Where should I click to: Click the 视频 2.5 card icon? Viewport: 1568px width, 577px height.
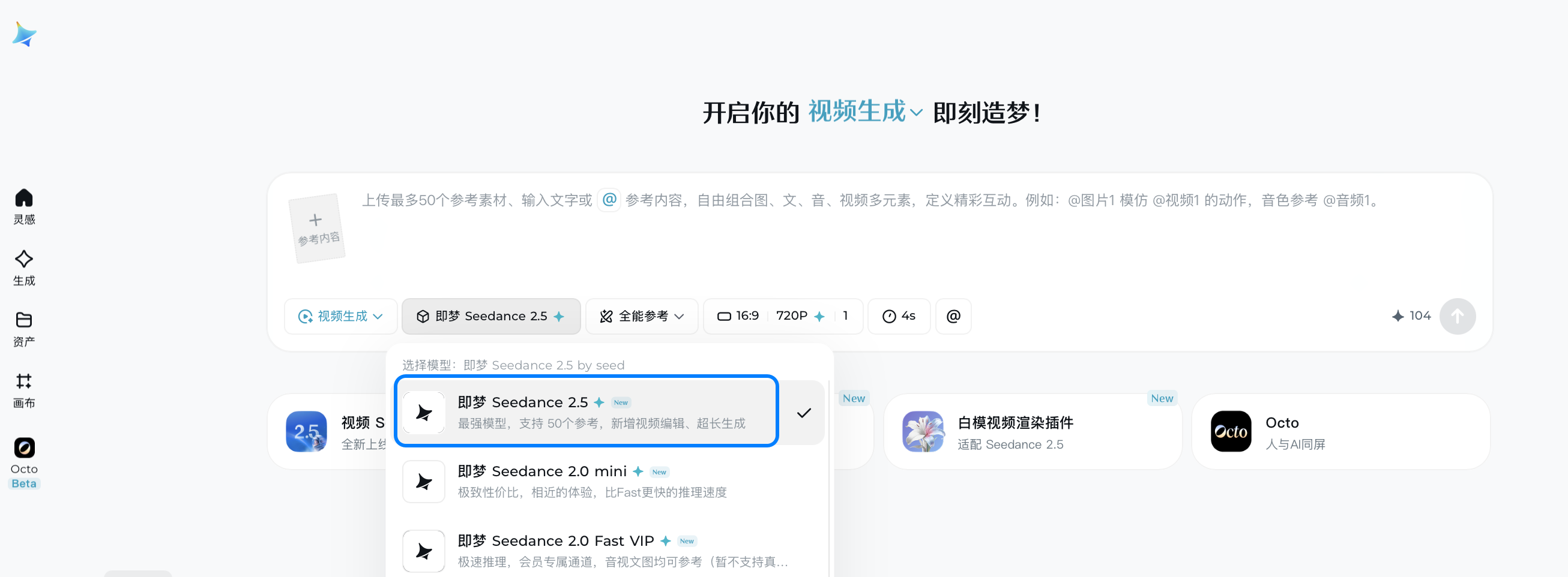tap(306, 432)
